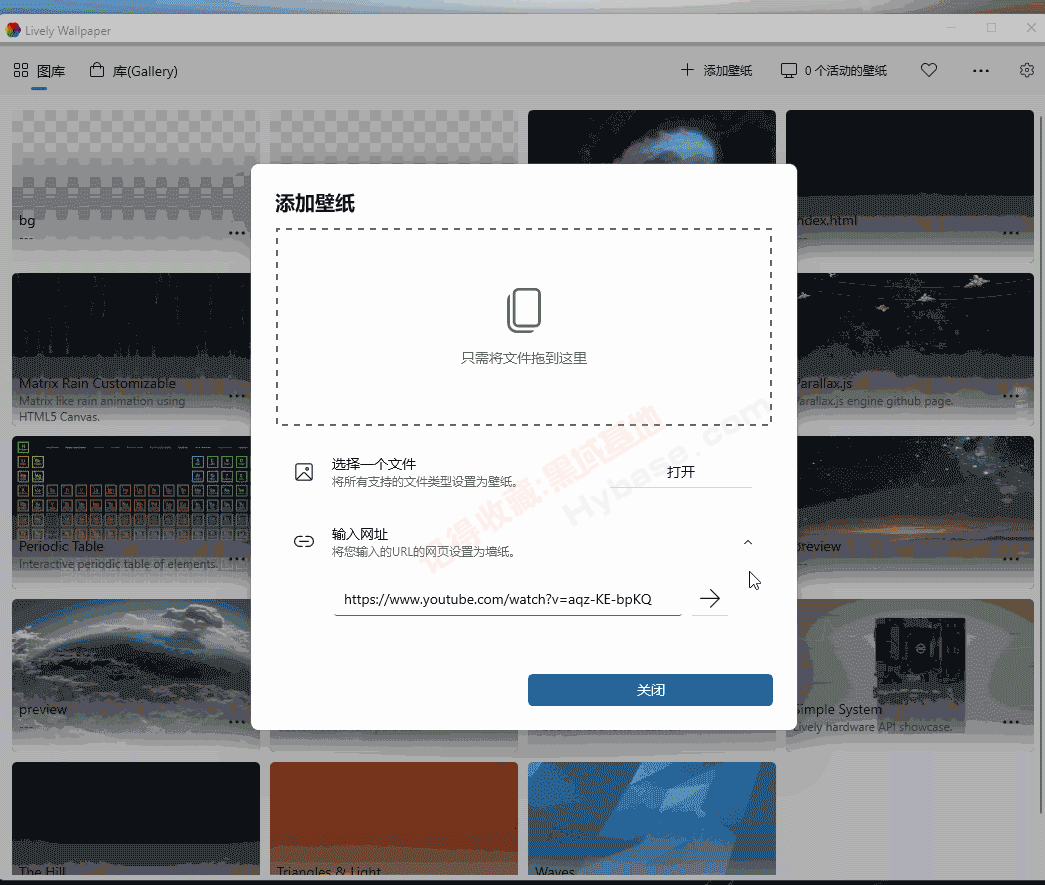
Task: Click the link icon beside 输入网址
Action: (x=304, y=542)
